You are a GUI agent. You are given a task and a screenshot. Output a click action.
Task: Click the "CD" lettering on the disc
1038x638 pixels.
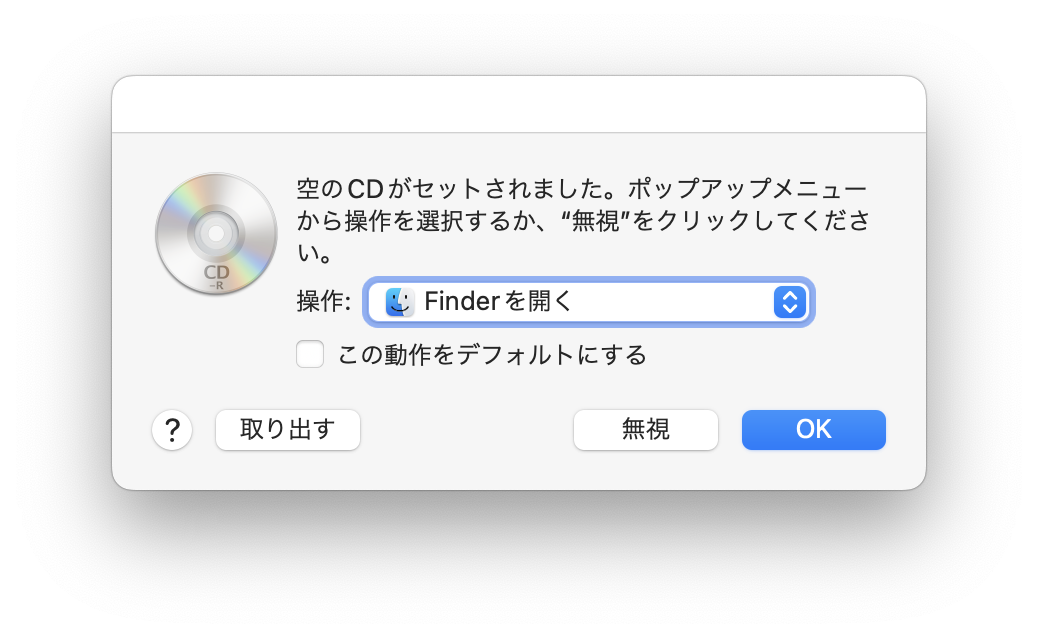pos(216,272)
